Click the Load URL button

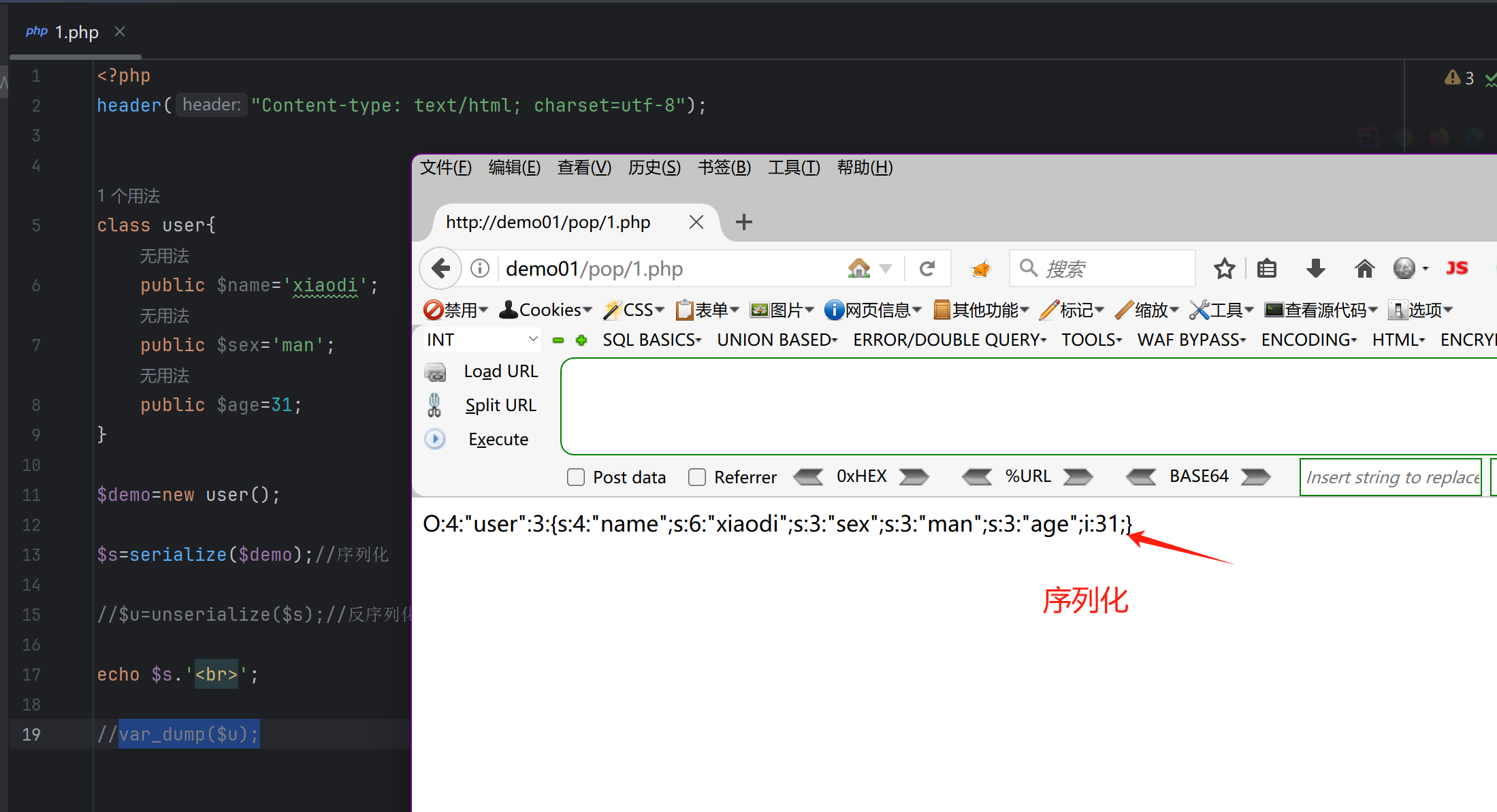[500, 372]
